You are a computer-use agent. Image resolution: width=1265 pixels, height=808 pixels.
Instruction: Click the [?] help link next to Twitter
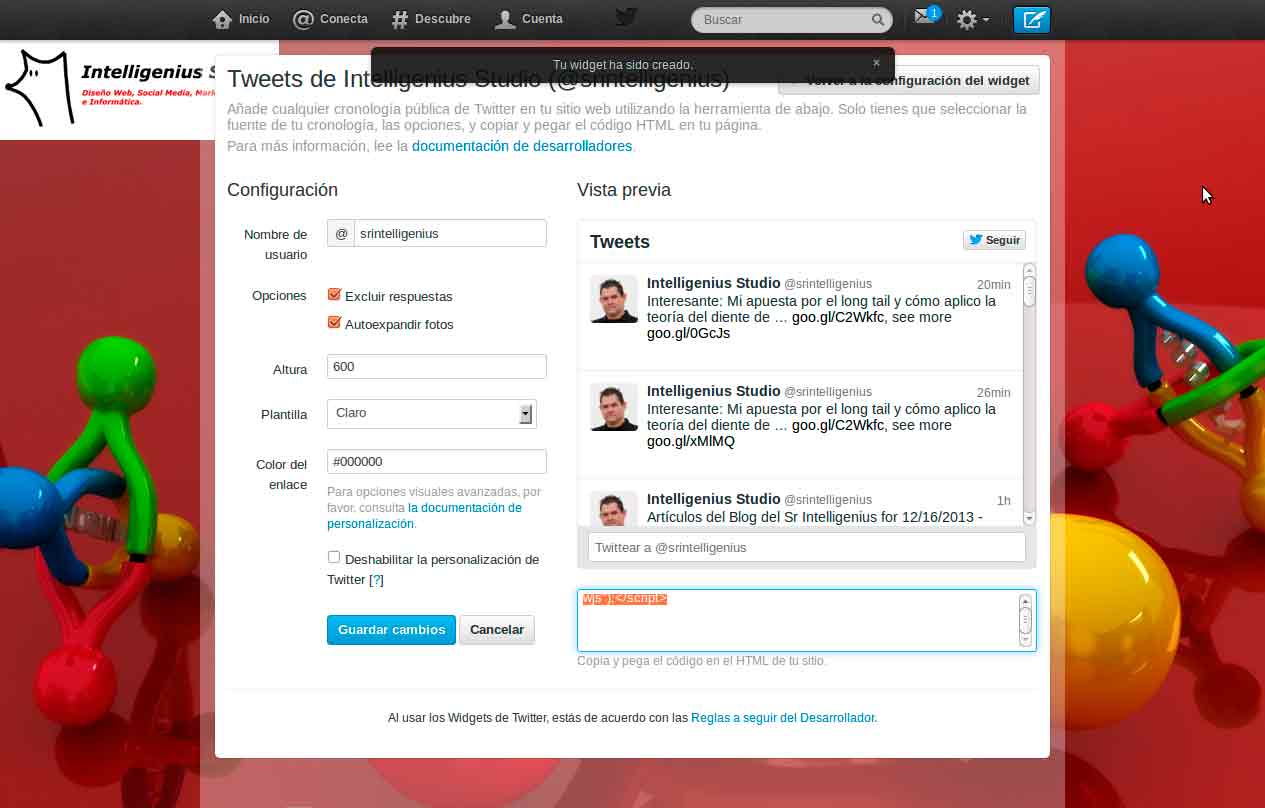click(x=376, y=580)
